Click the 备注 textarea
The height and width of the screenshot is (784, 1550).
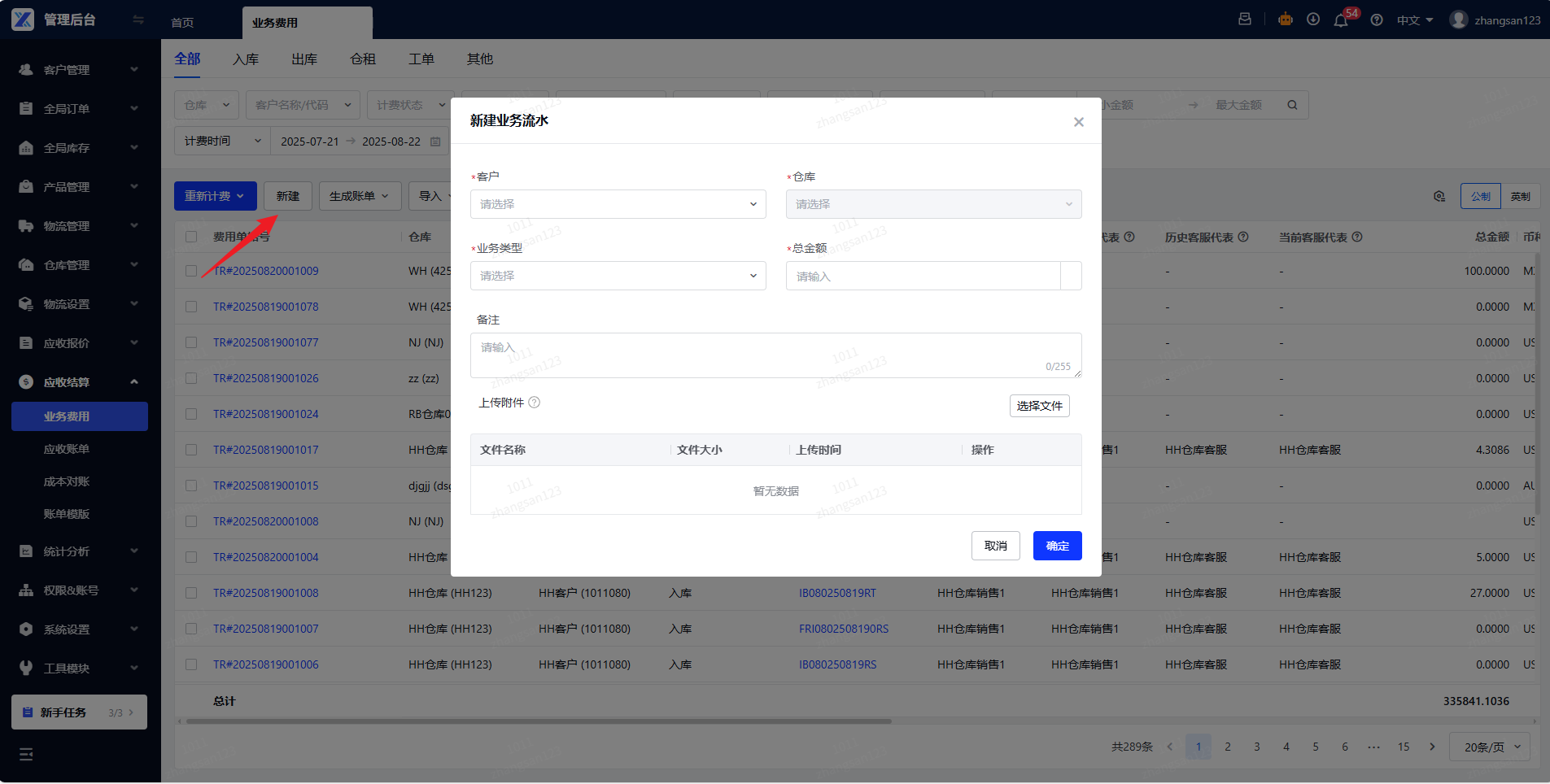click(x=776, y=355)
